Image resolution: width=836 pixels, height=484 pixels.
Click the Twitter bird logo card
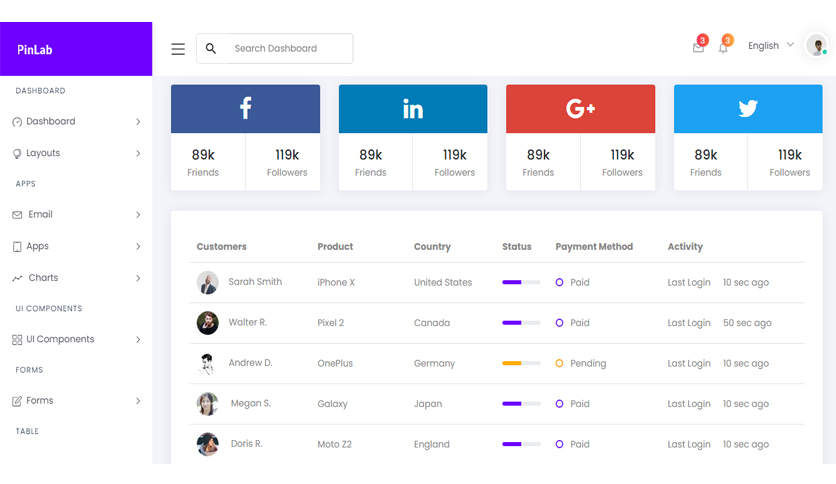[x=748, y=109]
